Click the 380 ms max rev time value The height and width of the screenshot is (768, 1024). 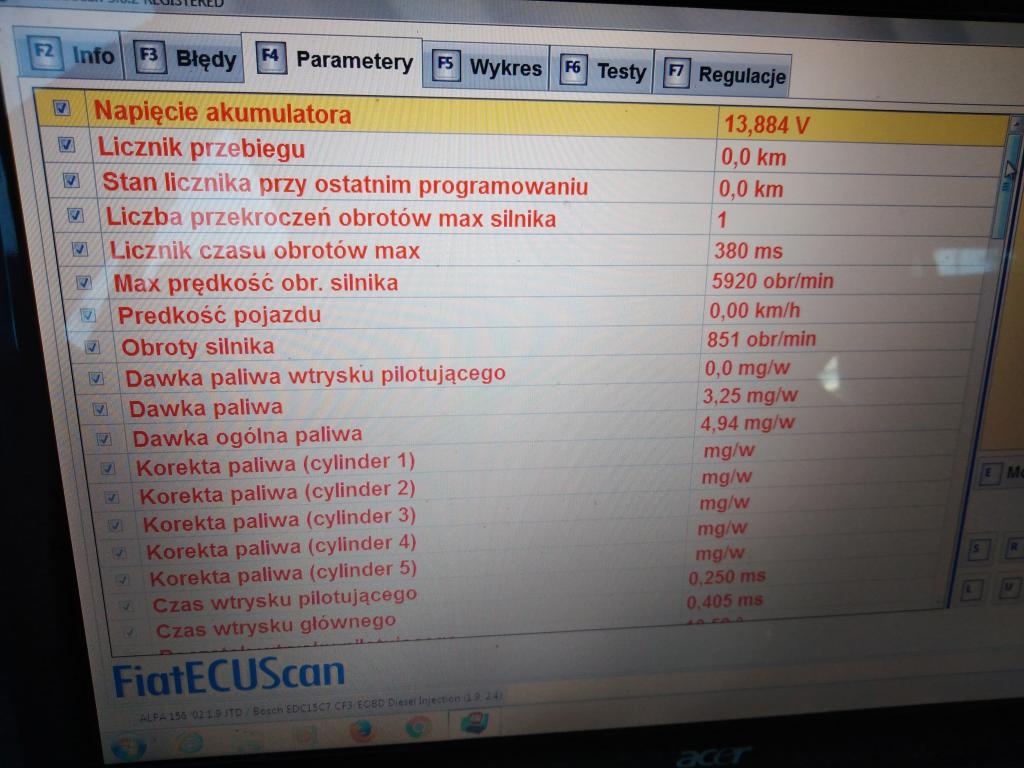click(x=748, y=250)
